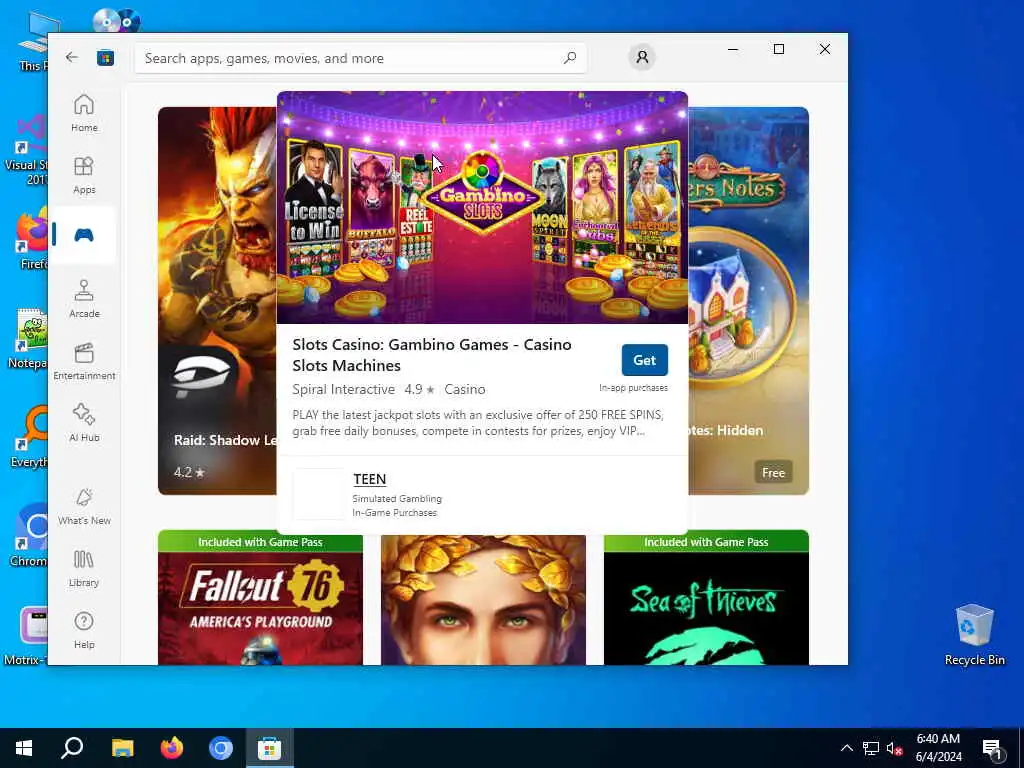Open the Gambino Slots banner image
The height and width of the screenshot is (768, 1024).
482,208
